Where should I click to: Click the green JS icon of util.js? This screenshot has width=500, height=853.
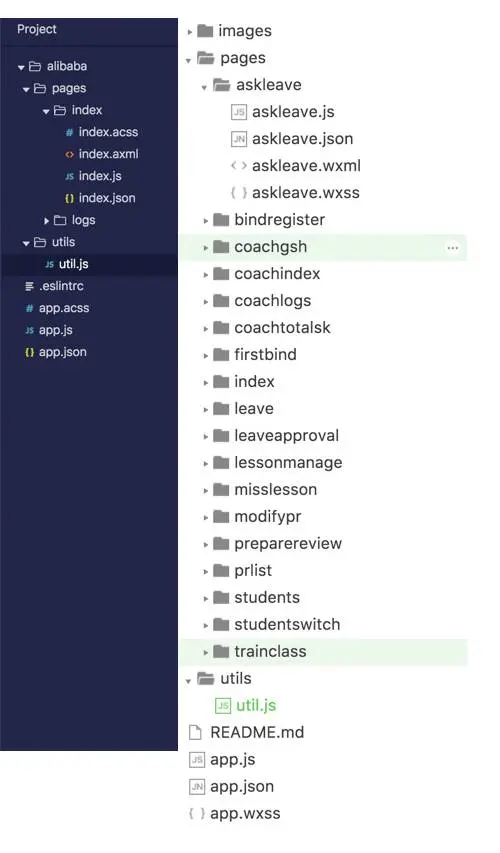(223, 706)
